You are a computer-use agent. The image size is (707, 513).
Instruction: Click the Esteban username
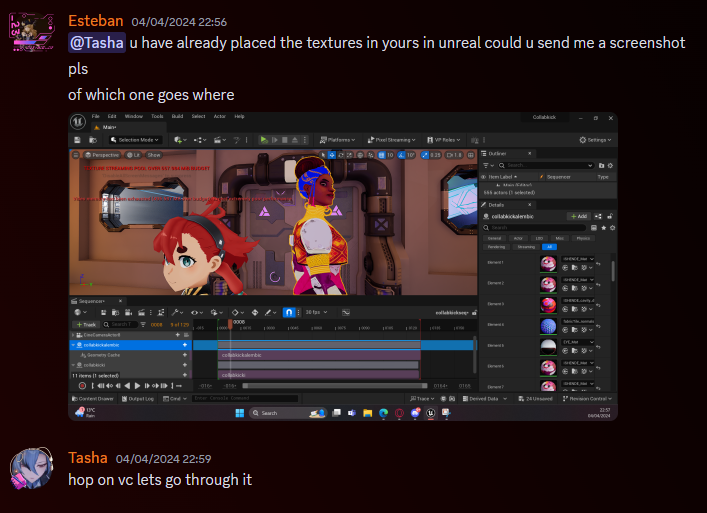coord(96,21)
